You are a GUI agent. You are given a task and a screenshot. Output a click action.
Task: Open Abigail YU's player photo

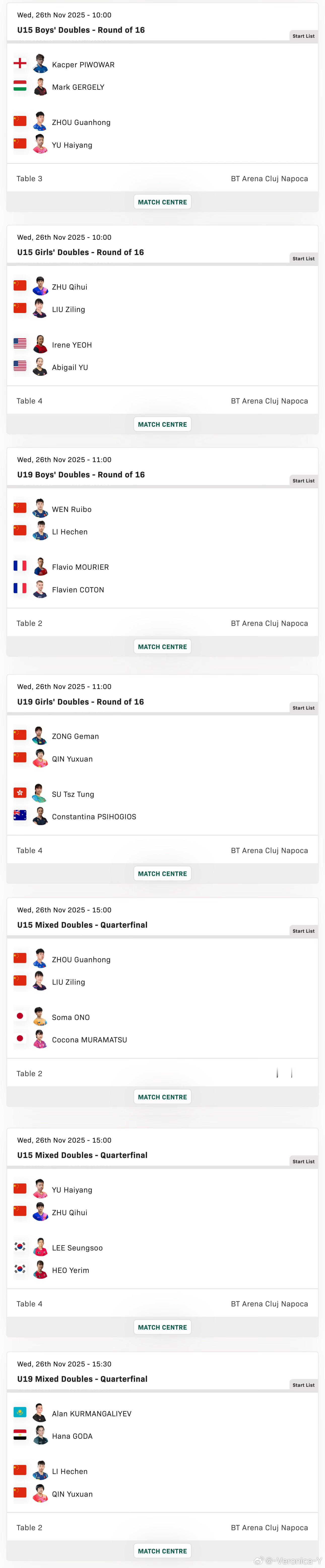(40, 367)
